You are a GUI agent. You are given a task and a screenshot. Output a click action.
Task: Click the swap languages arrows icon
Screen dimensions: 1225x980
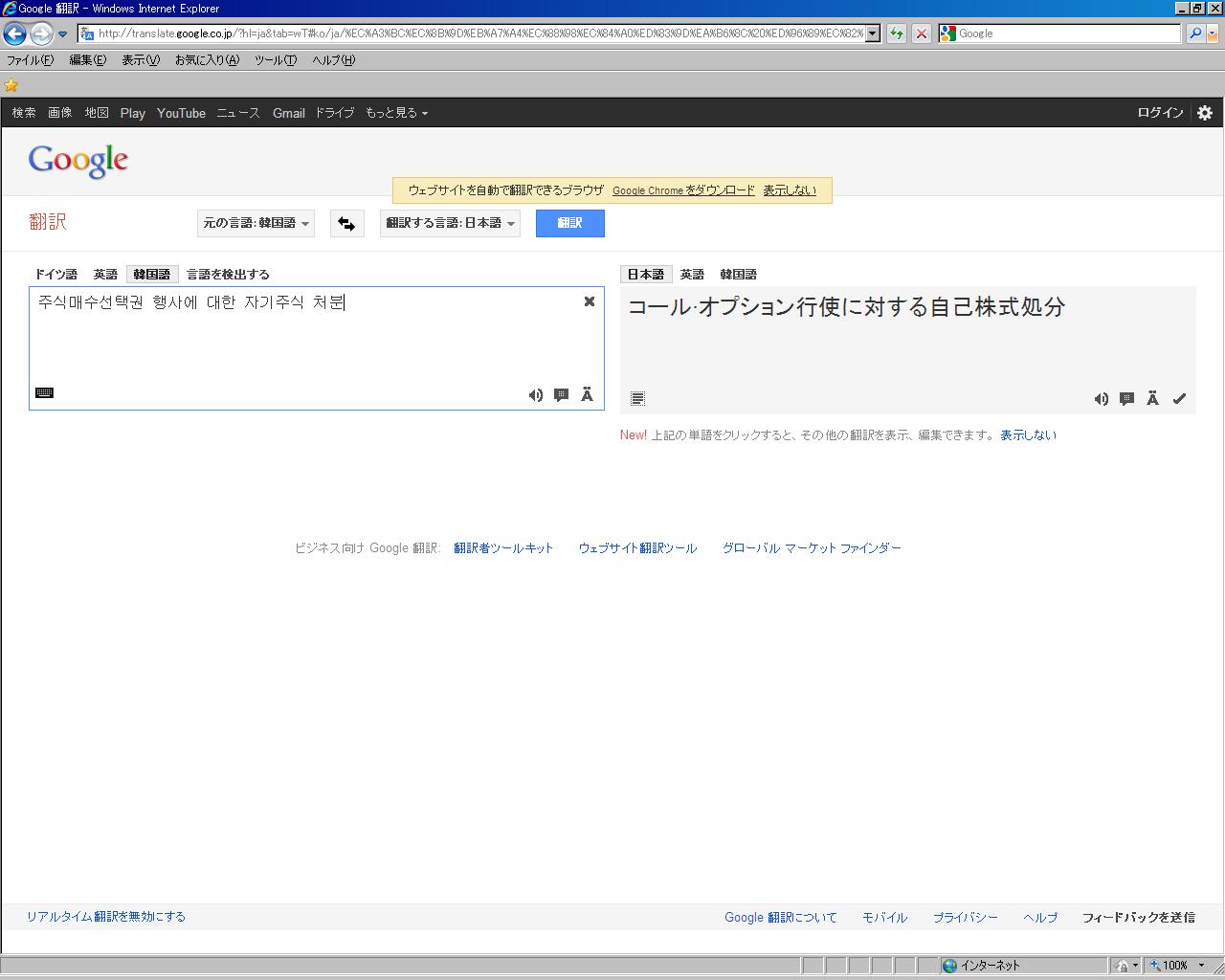click(x=346, y=224)
